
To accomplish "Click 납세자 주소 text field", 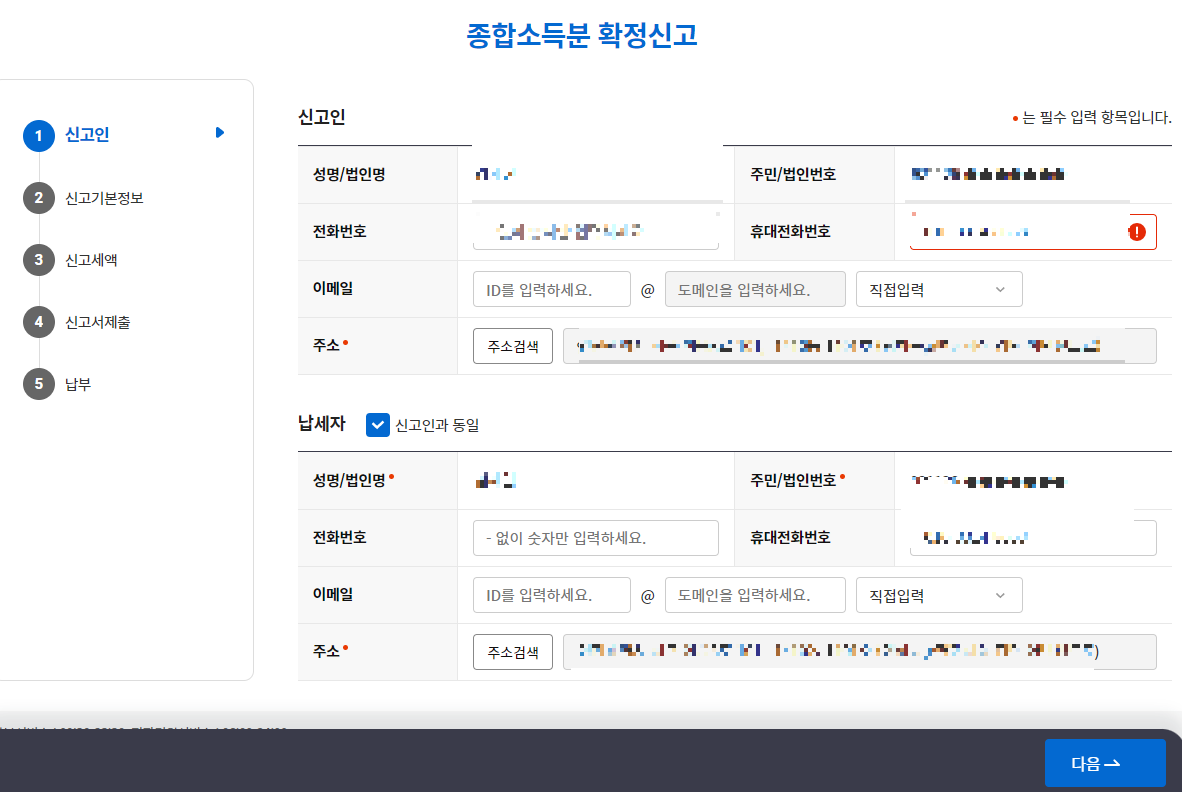I will [859, 652].
